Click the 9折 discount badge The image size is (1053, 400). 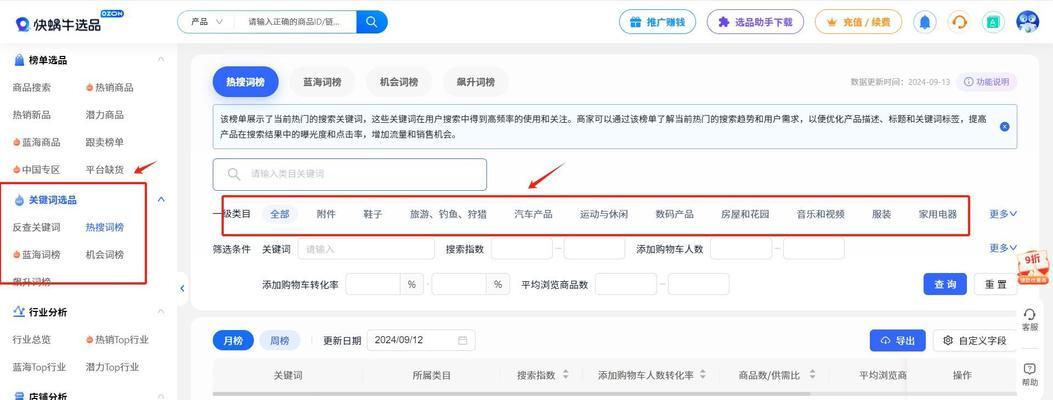pyautogui.click(x=1034, y=268)
